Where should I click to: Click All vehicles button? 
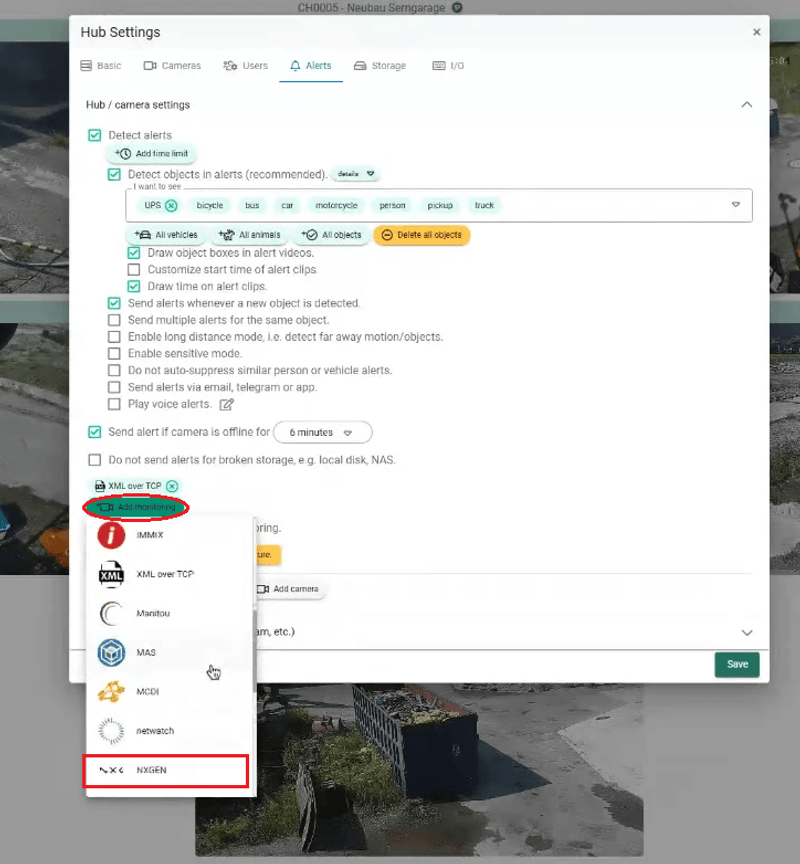click(166, 235)
